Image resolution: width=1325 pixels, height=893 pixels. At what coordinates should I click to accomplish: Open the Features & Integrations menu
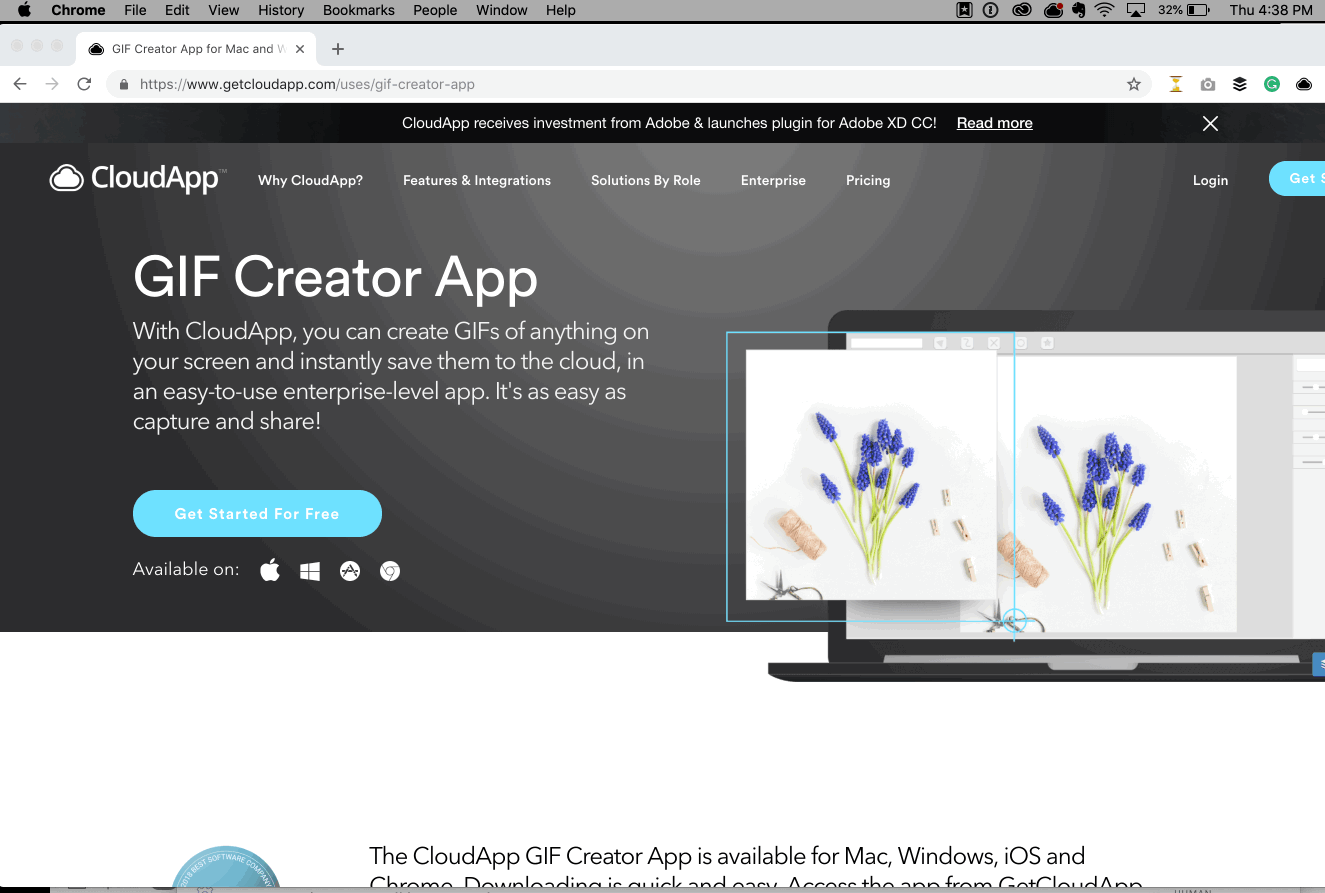477,180
